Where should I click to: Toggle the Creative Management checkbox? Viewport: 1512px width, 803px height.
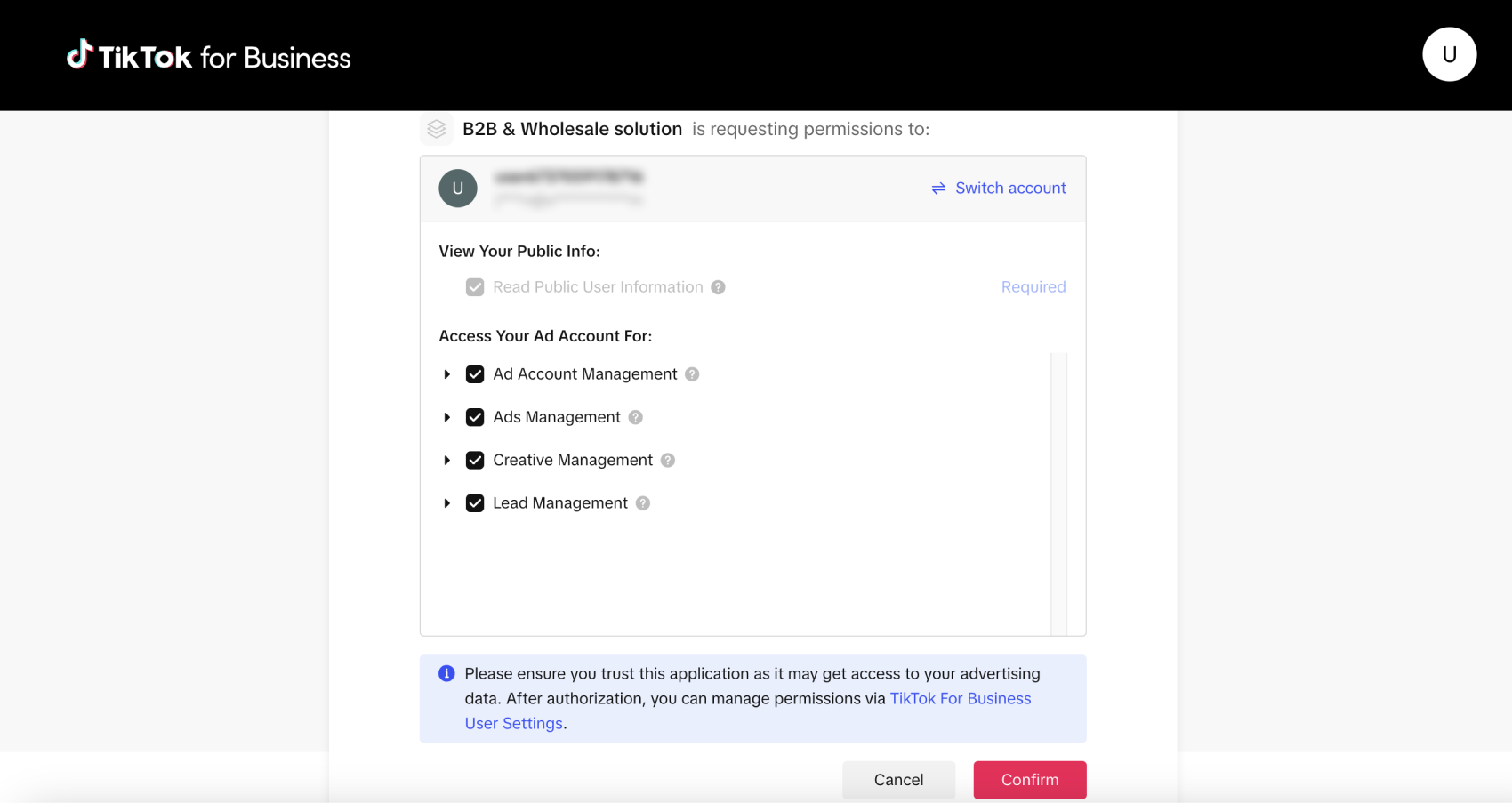[x=475, y=460]
